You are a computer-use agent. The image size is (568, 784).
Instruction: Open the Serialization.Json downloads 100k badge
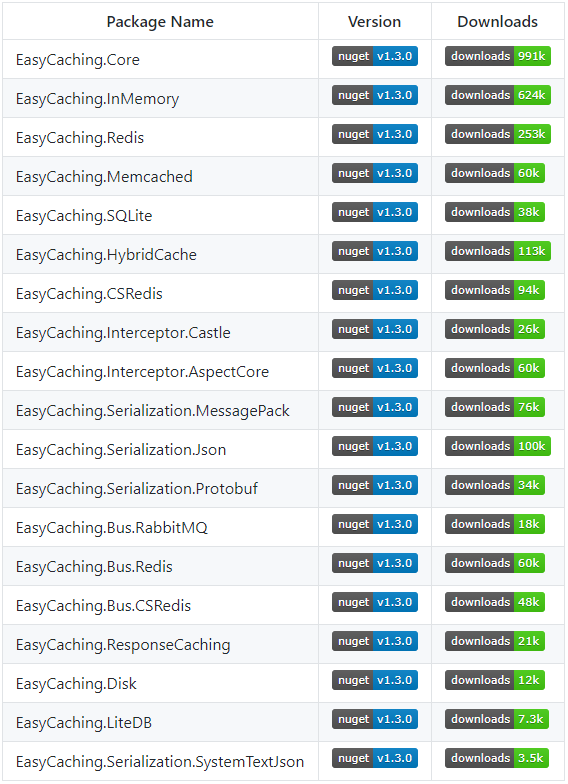click(x=498, y=446)
